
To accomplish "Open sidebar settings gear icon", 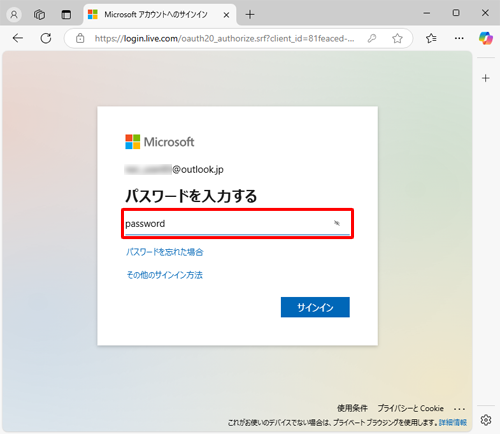I will pyautogui.click(x=486, y=420).
